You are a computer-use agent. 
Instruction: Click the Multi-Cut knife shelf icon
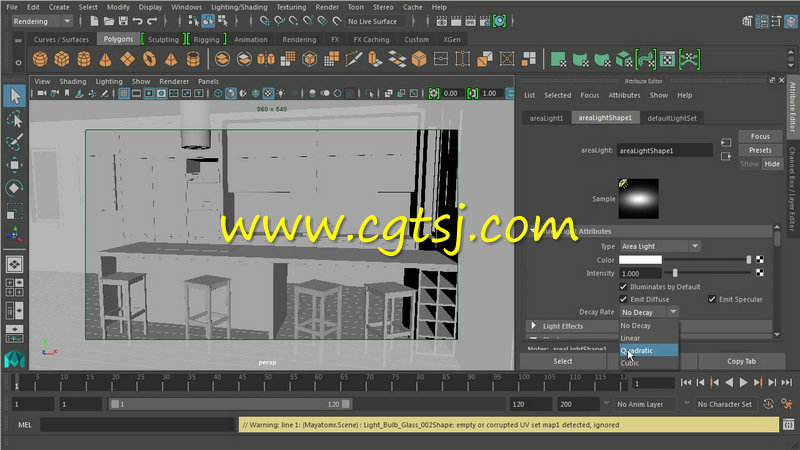[353, 59]
